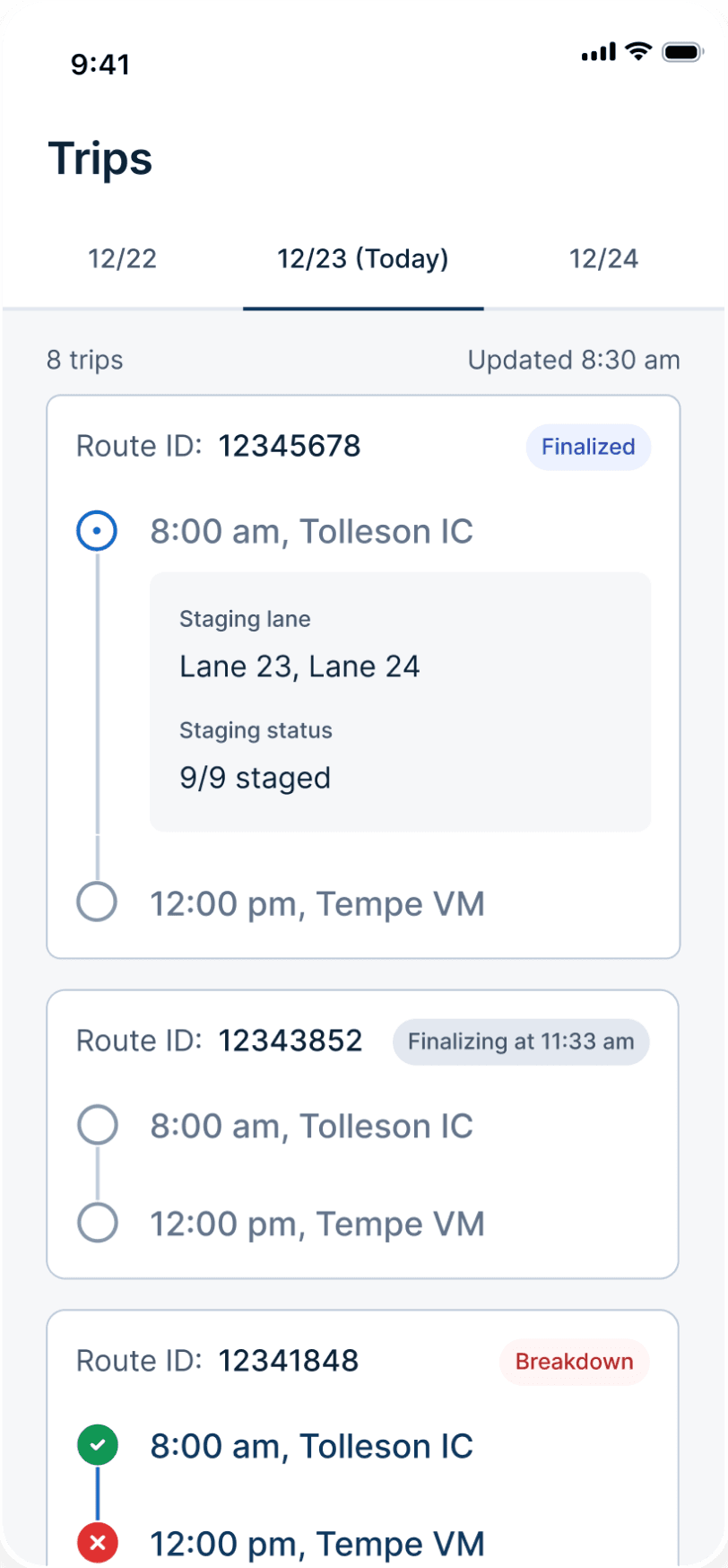The height and width of the screenshot is (1568, 728).
Task: Open the 12/24 date tab
Action: (603, 259)
